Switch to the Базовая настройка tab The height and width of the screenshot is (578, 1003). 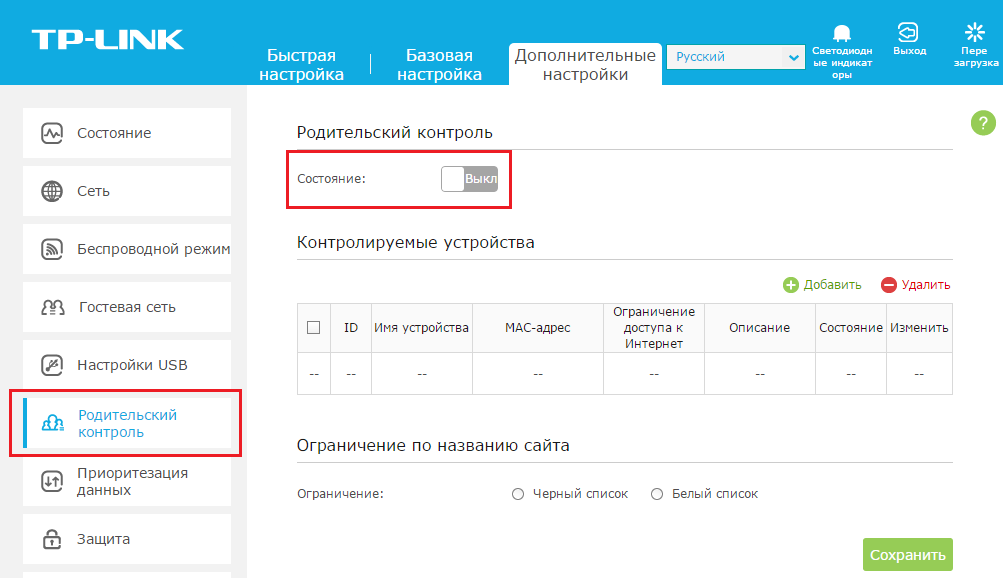tap(439, 65)
